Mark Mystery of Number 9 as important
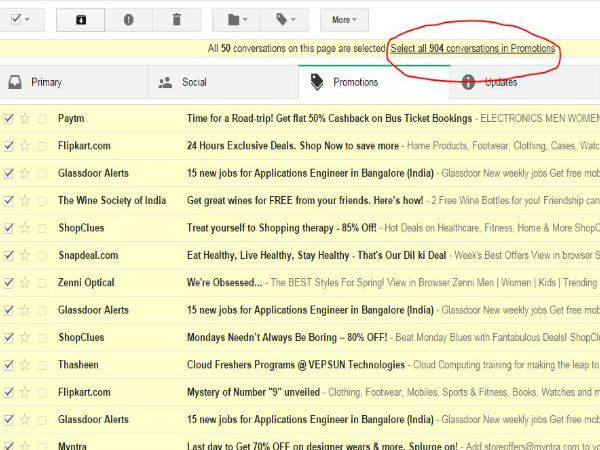 (x=42, y=393)
